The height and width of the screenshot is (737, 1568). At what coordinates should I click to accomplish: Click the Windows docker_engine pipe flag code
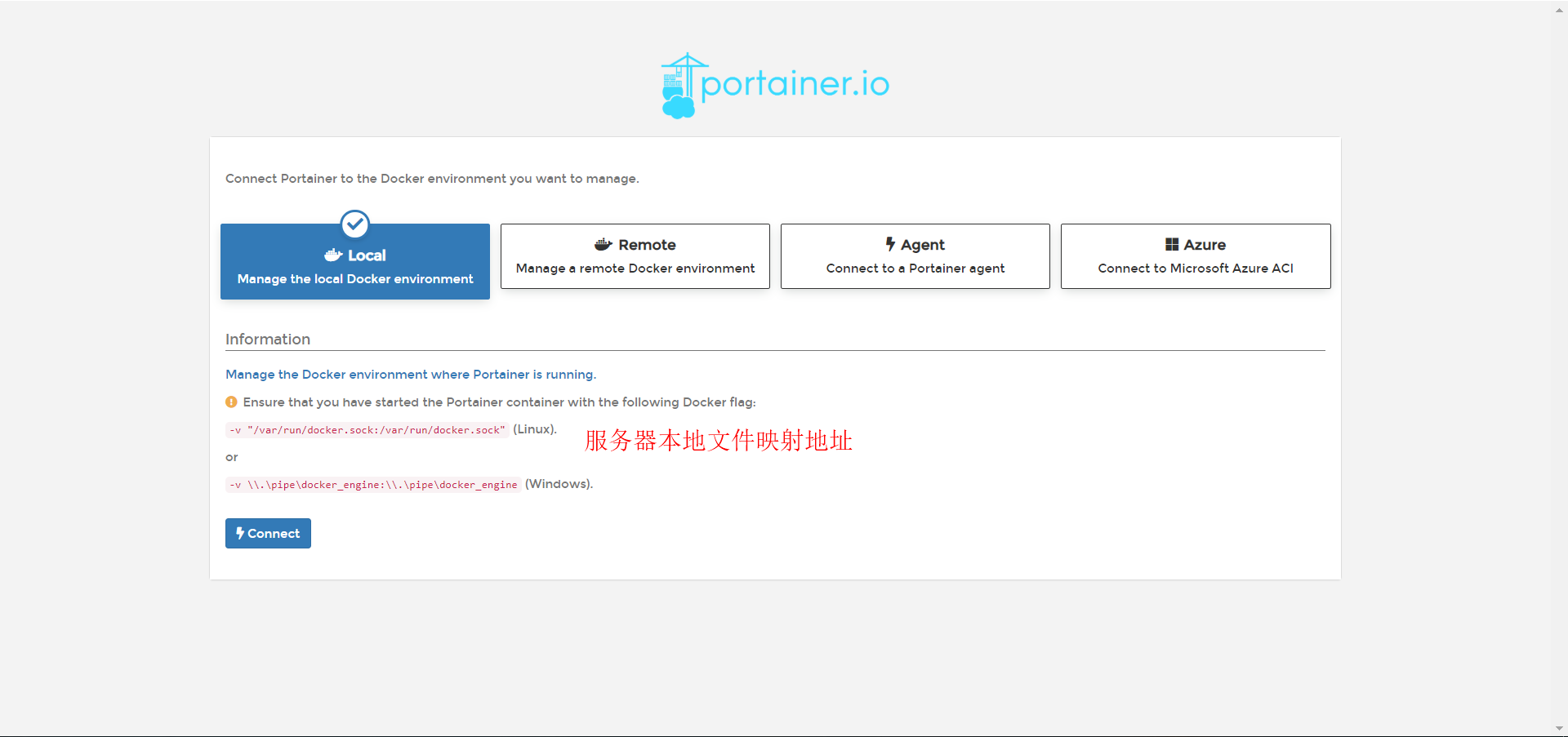[373, 485]
